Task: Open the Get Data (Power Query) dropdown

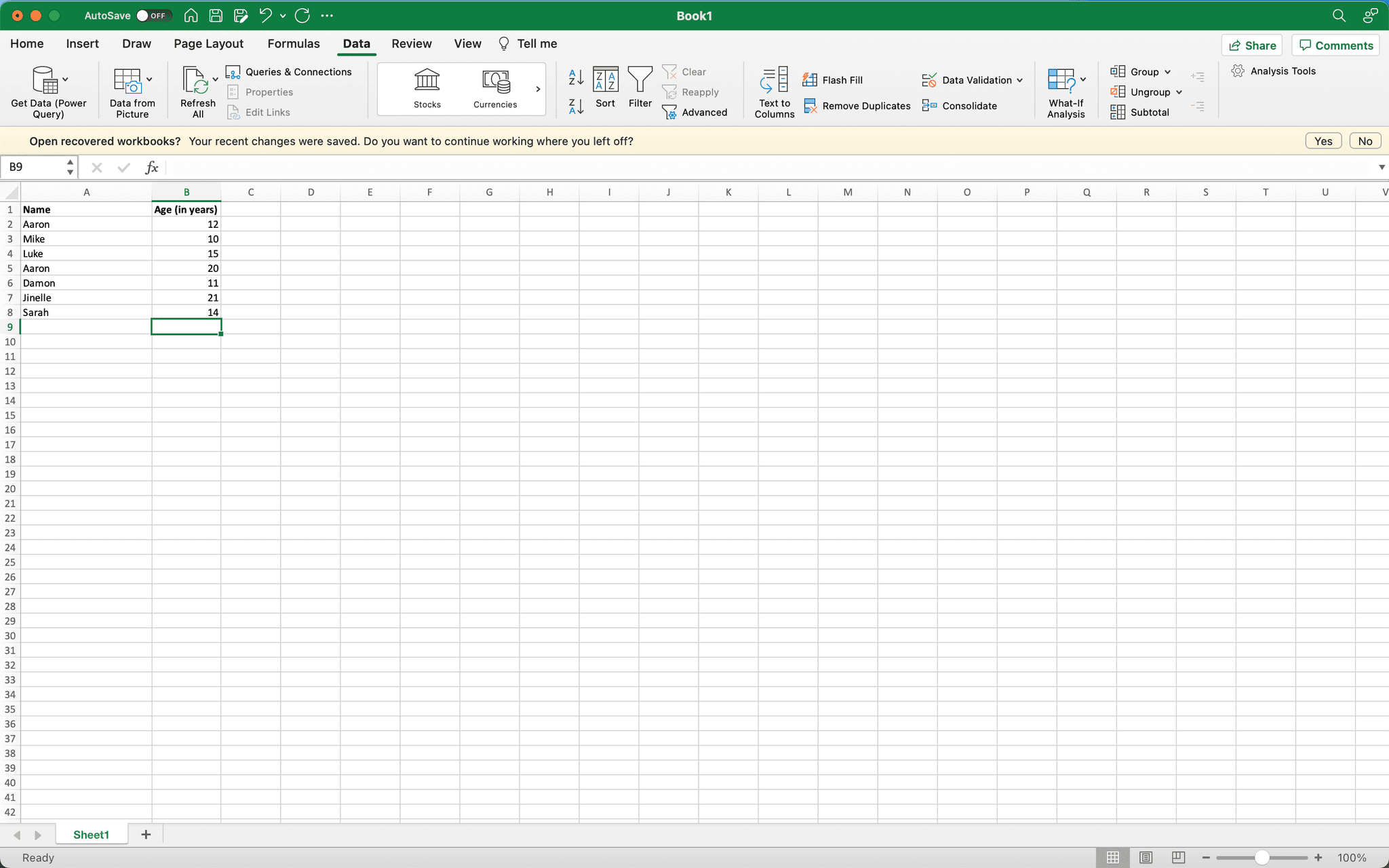Action: pyautogui.click(x=48, y=88)
